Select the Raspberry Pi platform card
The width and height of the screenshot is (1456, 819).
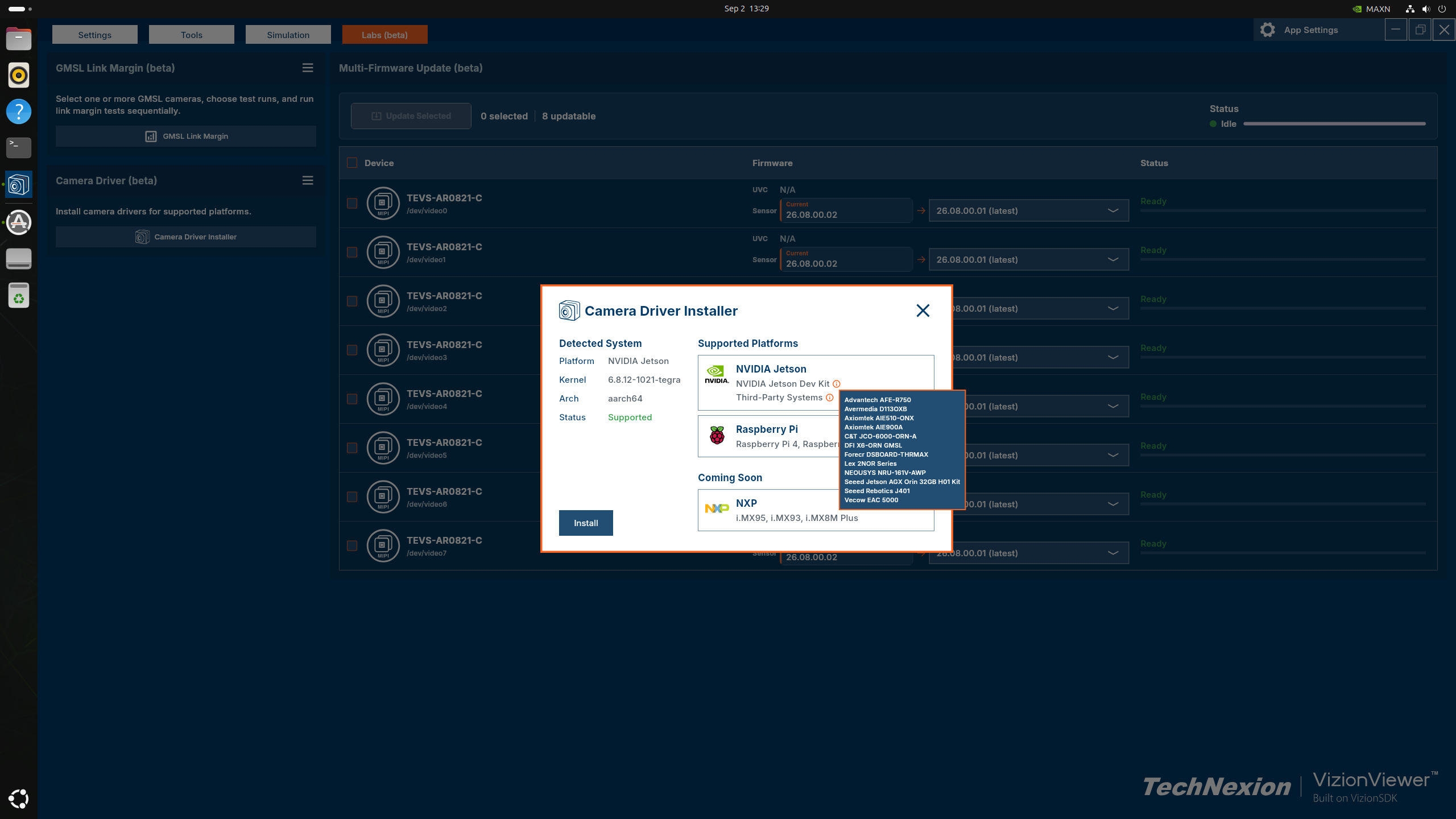[x=769, y=436]
